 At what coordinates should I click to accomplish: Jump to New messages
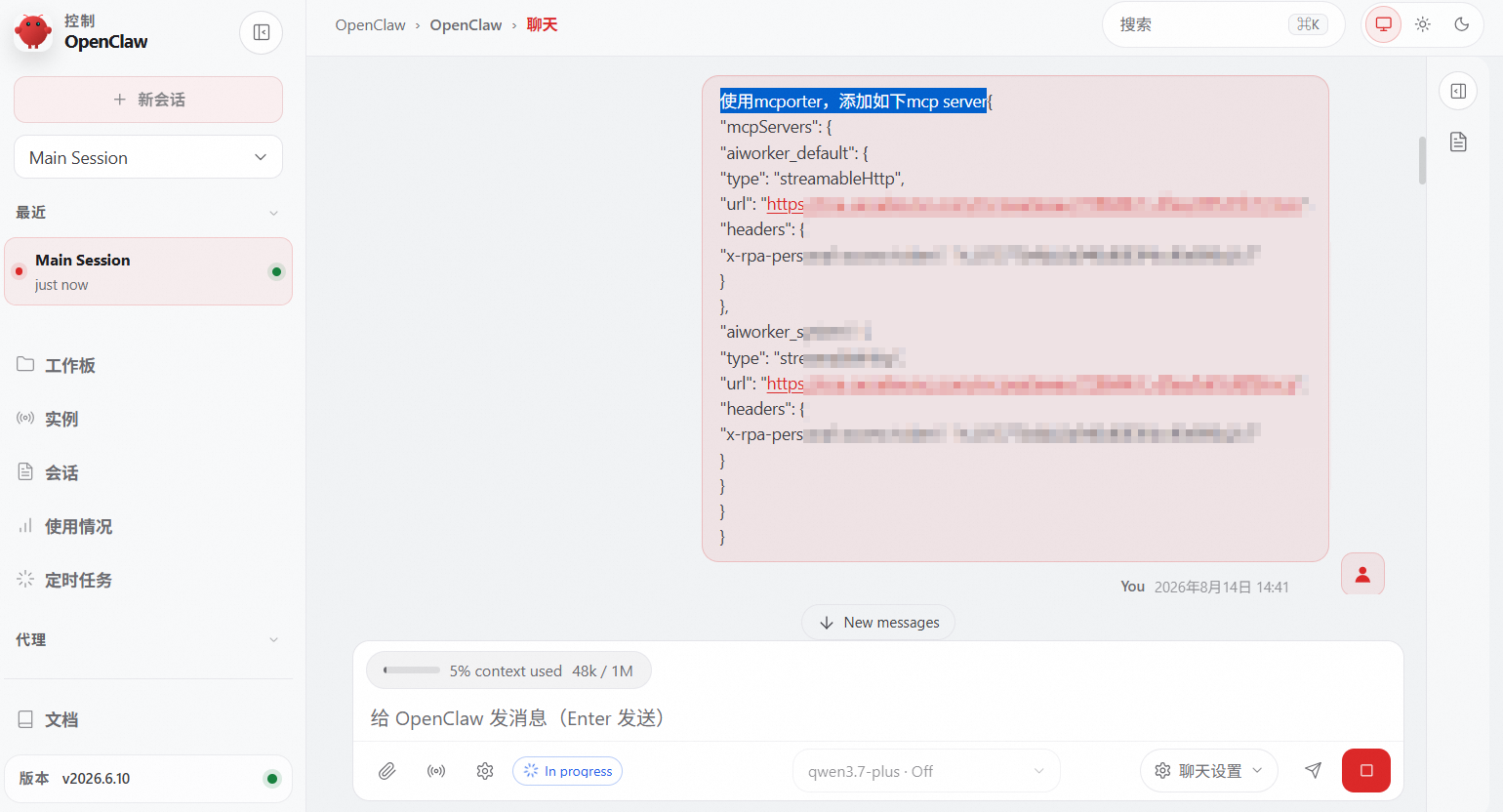click(878, 623)
